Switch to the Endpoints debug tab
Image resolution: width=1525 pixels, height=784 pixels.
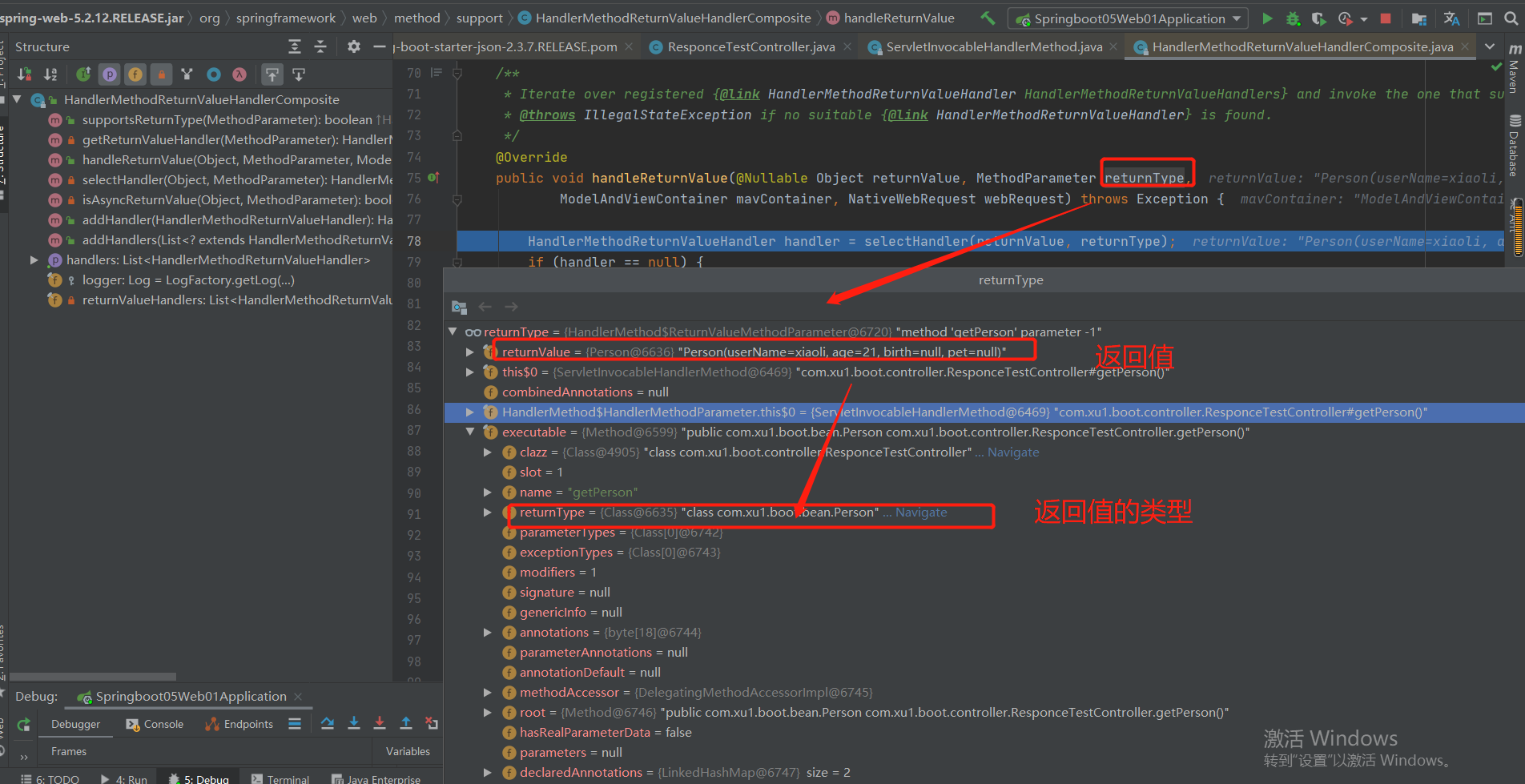[x=239, y=724]
